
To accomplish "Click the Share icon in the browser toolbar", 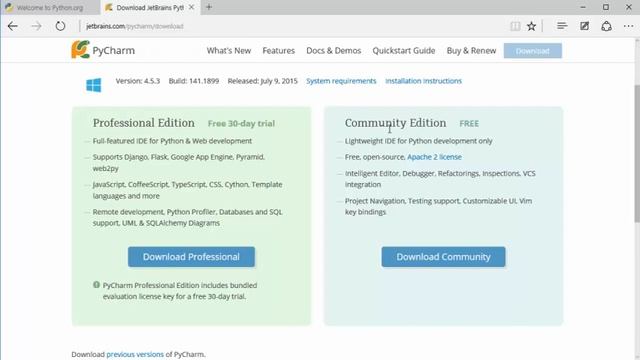I will point(607,26).
